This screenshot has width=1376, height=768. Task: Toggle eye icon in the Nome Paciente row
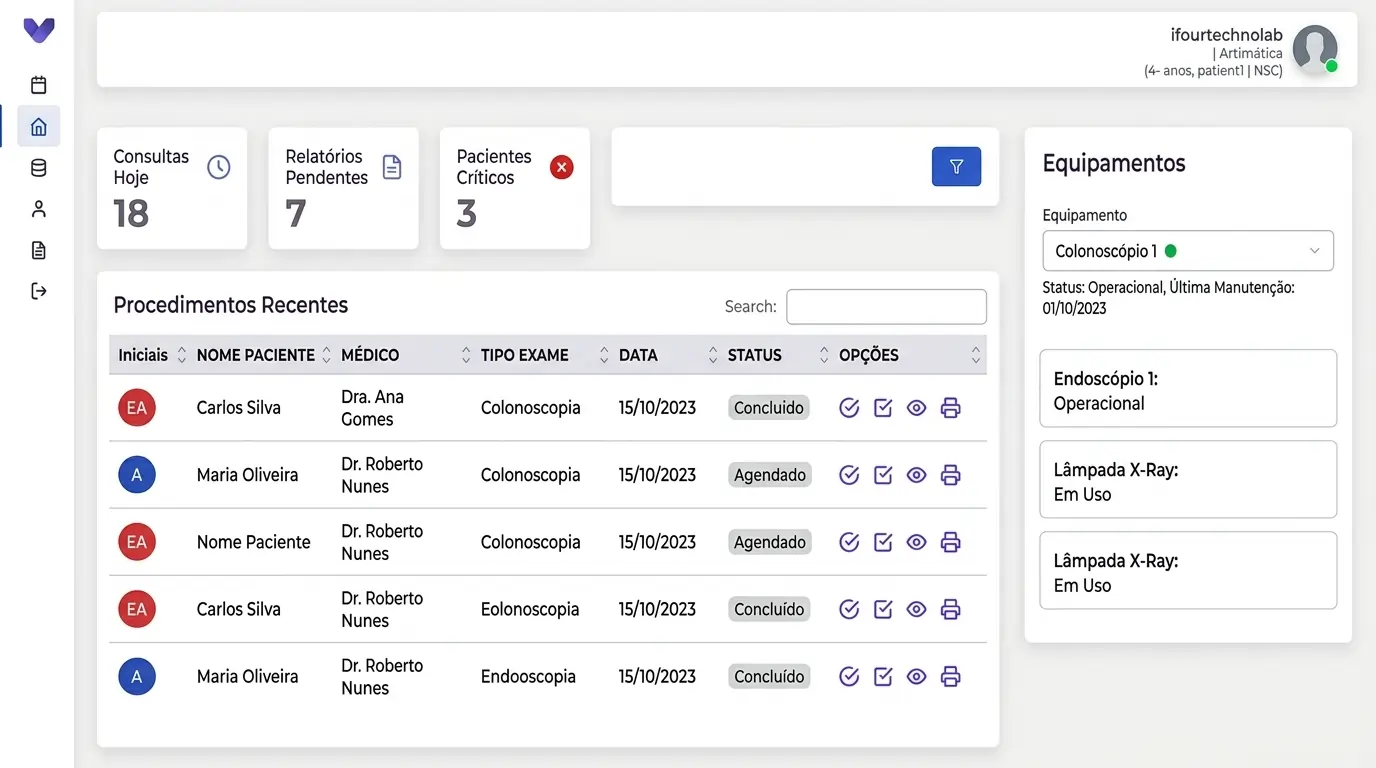[916, 542]
